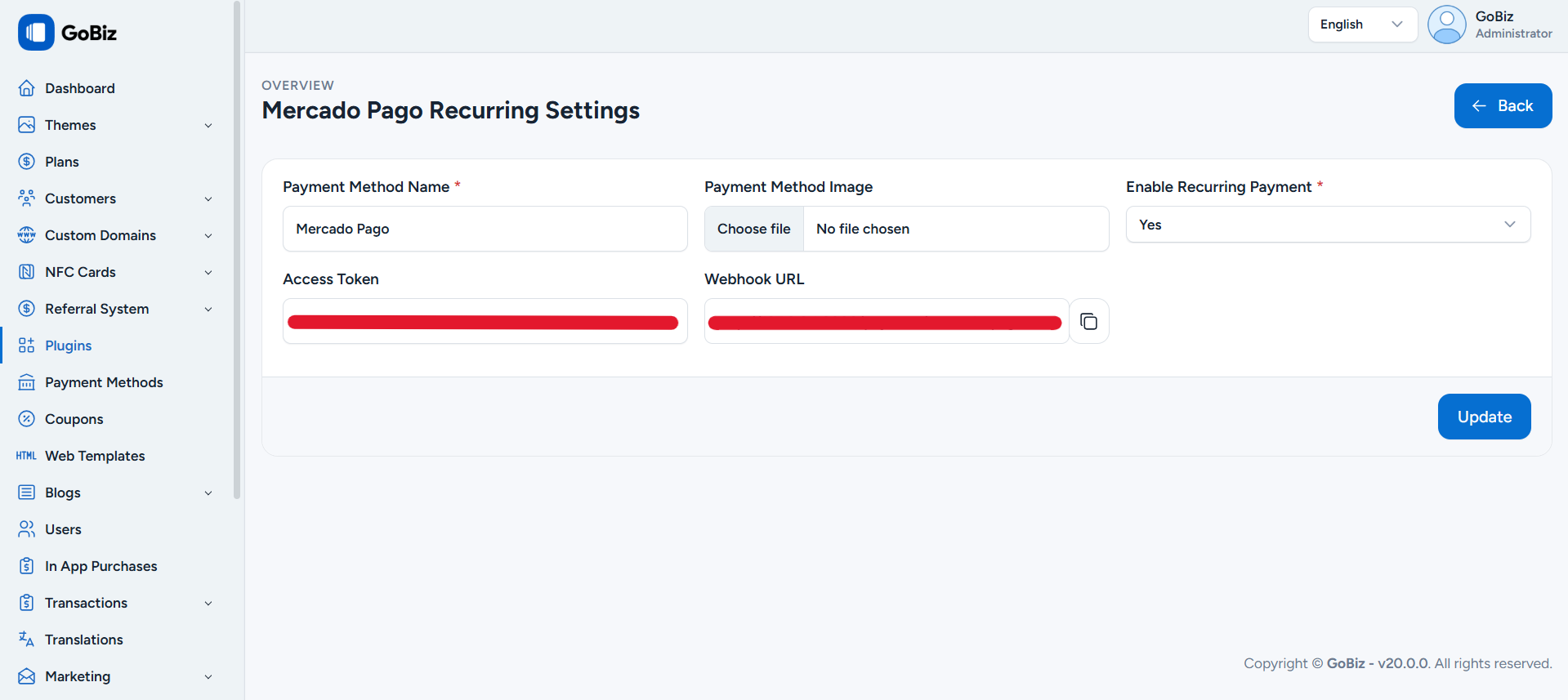Click the Referral System coin icon

click(x=27, y=309)
